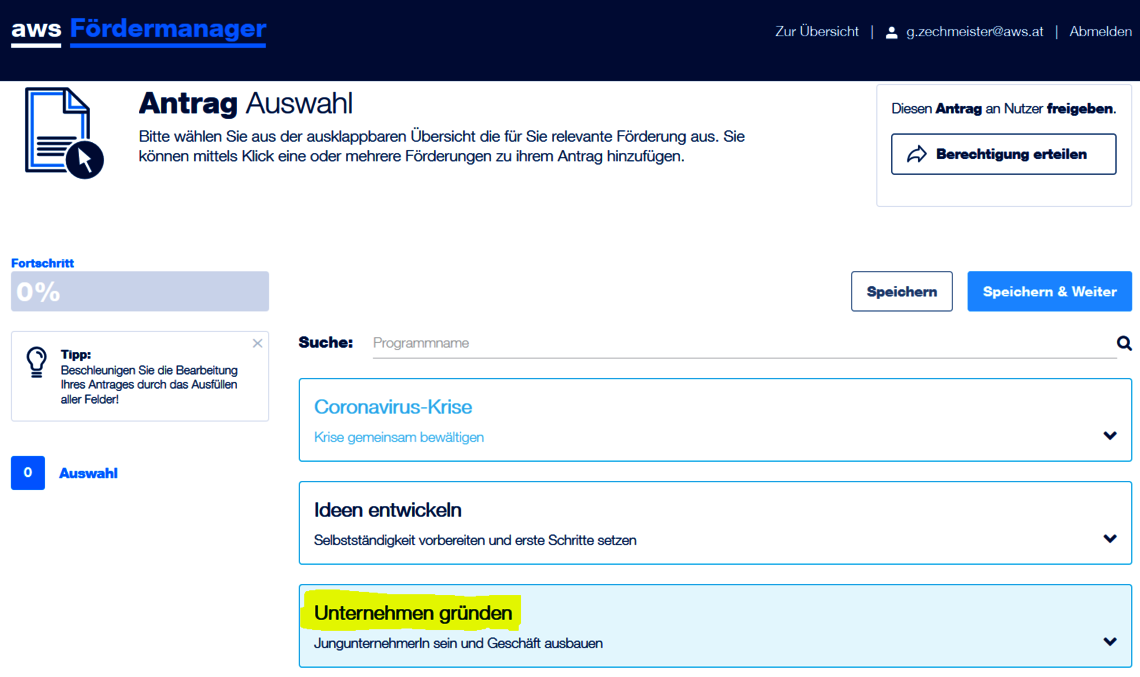
Task: Click the search magnifier icon
Action: point(1124,343)
